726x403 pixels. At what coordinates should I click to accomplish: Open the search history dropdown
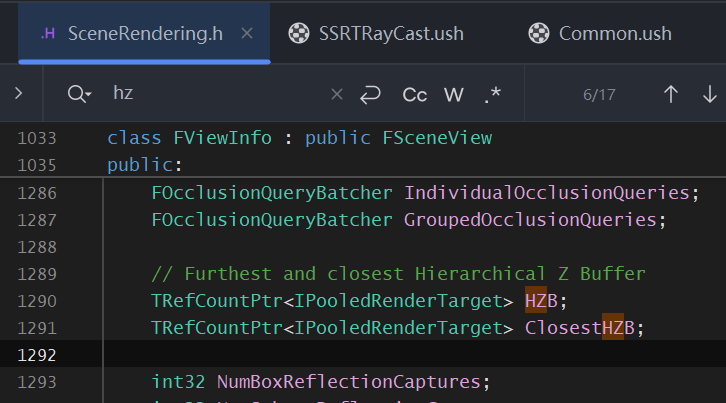[x=79, y=94]
